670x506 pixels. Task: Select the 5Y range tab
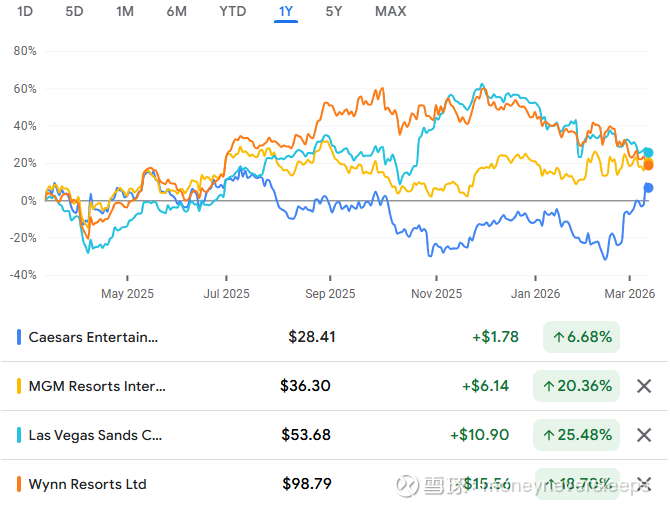pyautogui.click(x=335, y=12)
